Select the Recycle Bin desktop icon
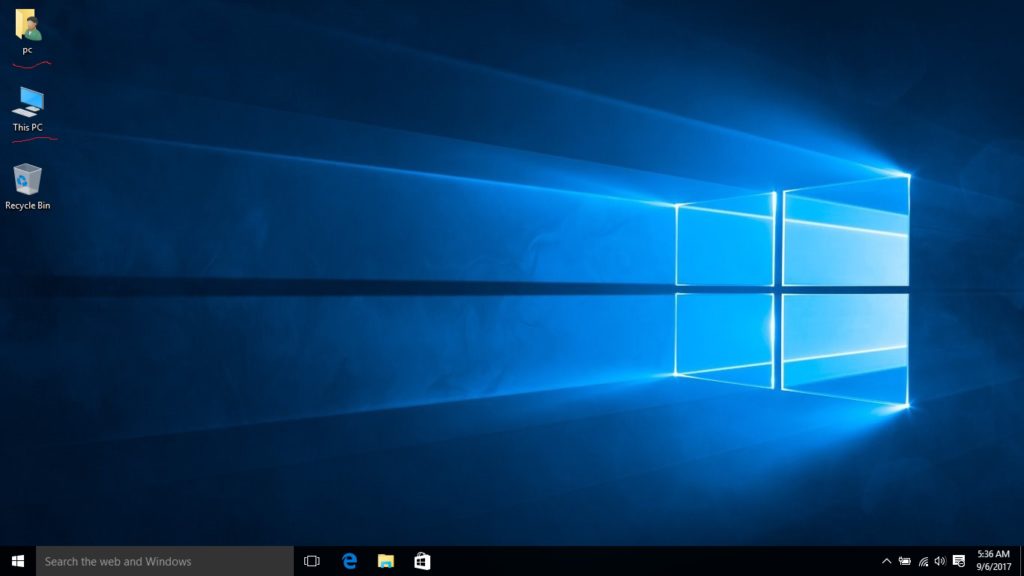1024x576 pixels. (27, 186)
